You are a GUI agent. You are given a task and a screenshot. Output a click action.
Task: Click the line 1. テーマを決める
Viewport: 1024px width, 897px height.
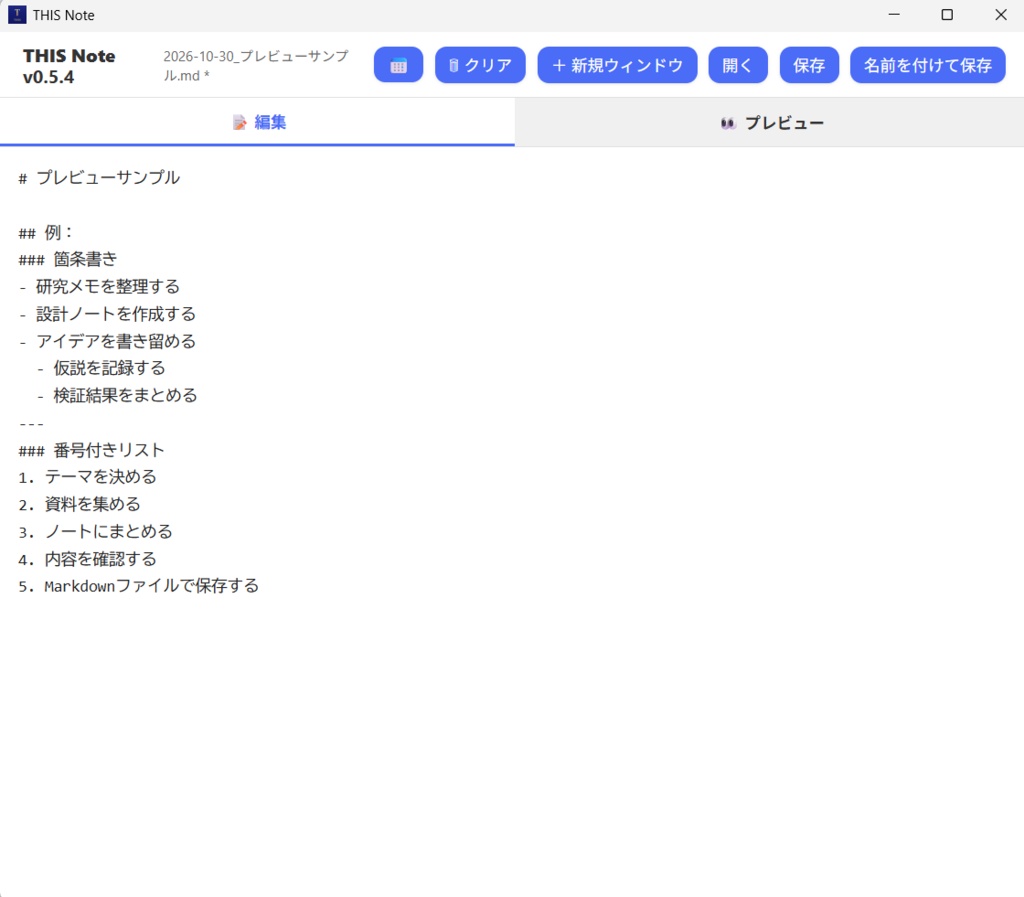coord(88,477)
